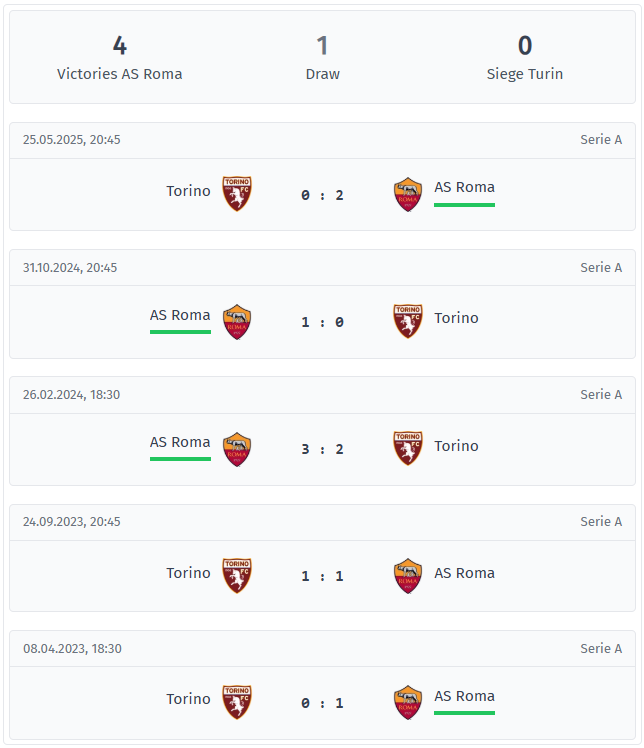Click the 1 Draw stat
The image size is (644, 748).
322,58
